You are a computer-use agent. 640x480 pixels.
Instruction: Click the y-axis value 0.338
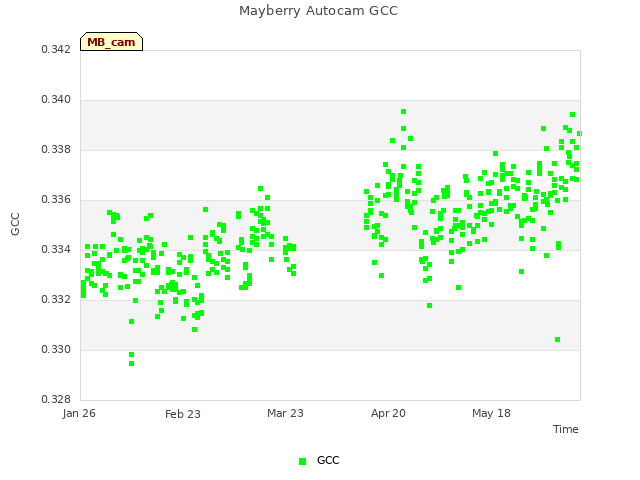click(x=56, y=149)
